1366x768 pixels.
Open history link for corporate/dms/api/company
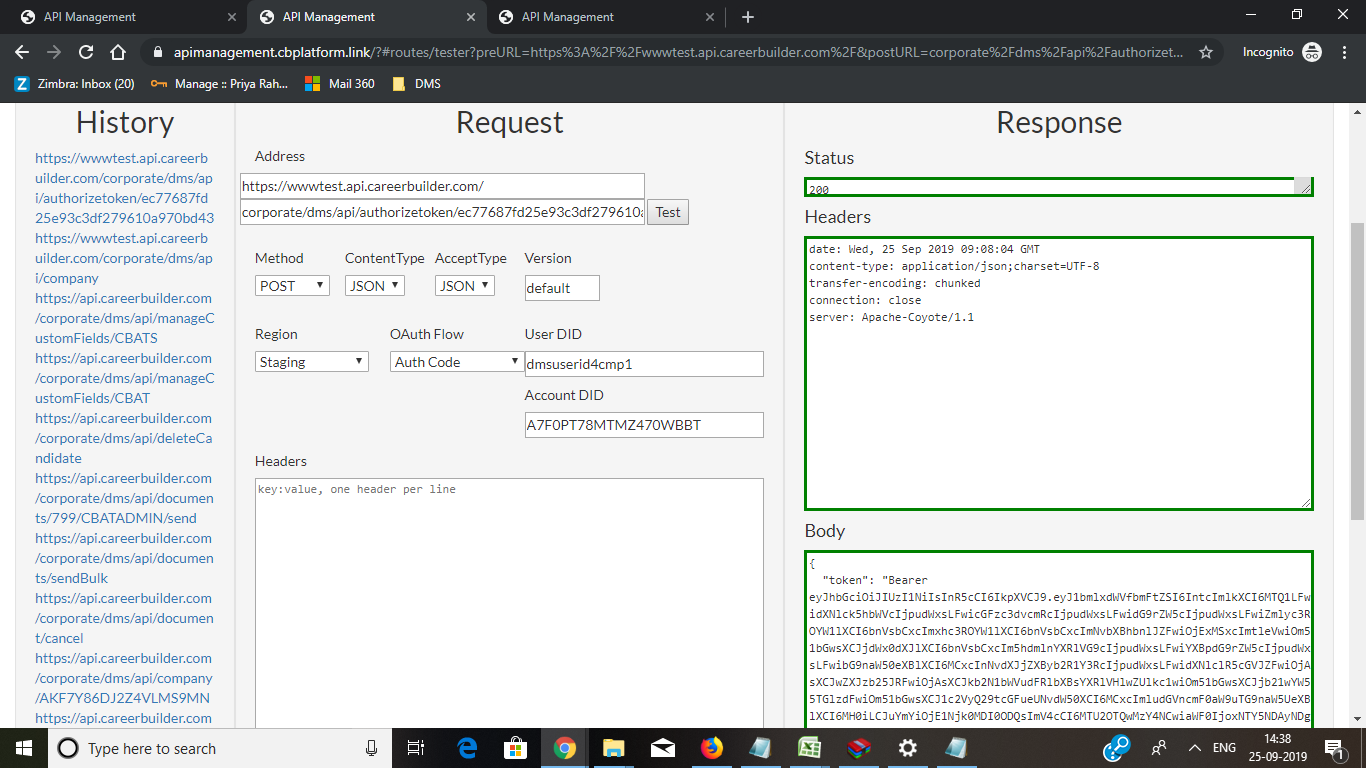(124, 258)
